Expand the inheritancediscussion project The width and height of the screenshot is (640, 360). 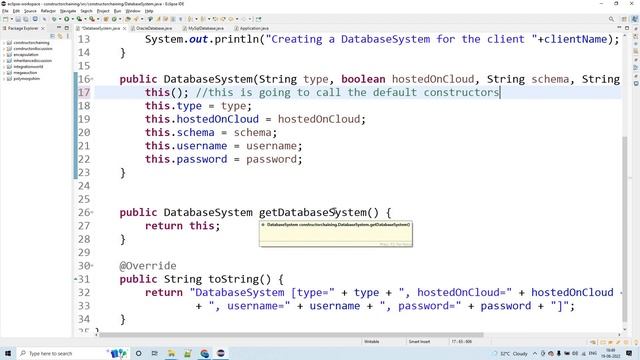click(x=4, y=60)
